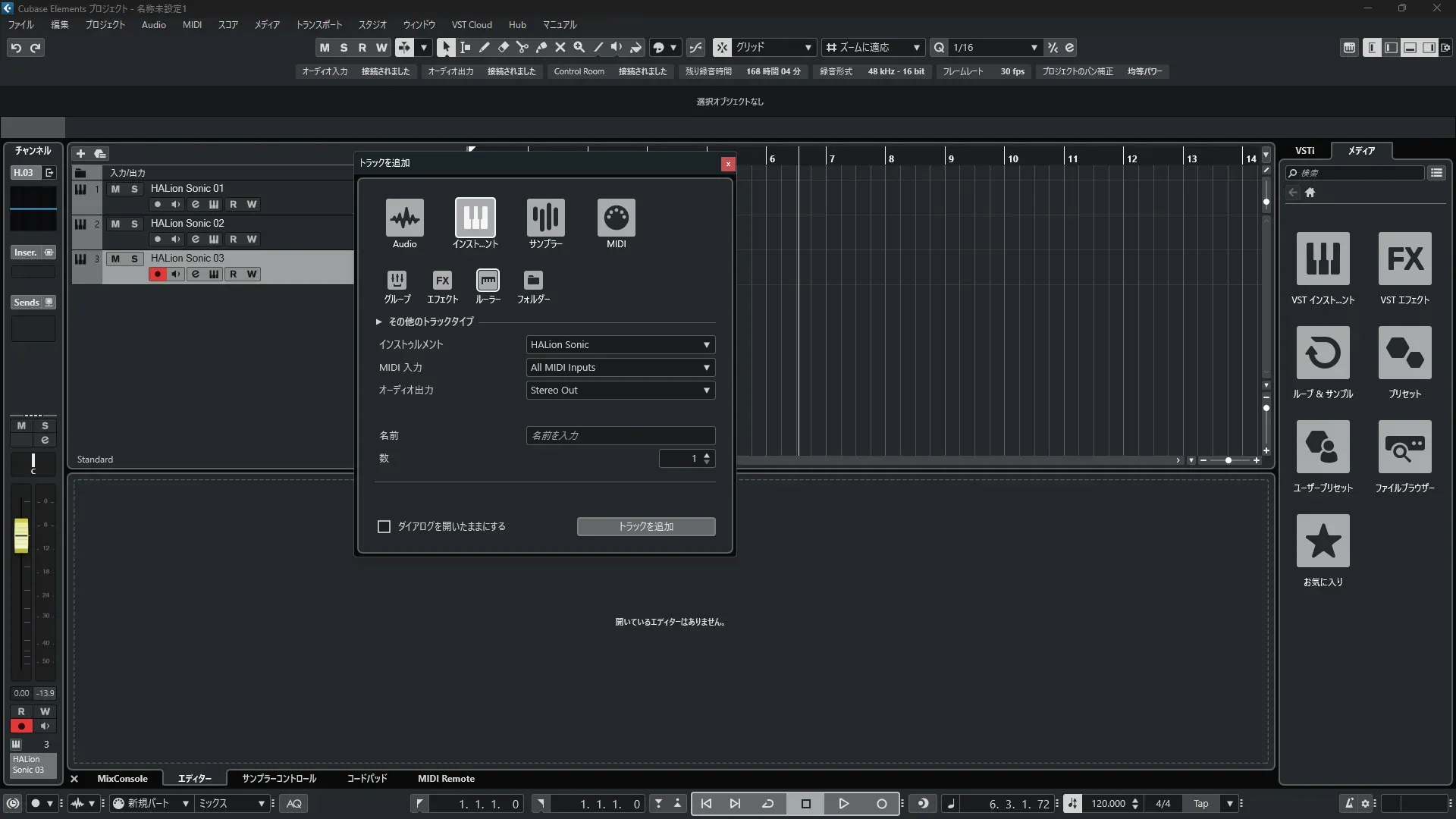
Task: Pick the MIDI track type icon
Action: point(616,218)
